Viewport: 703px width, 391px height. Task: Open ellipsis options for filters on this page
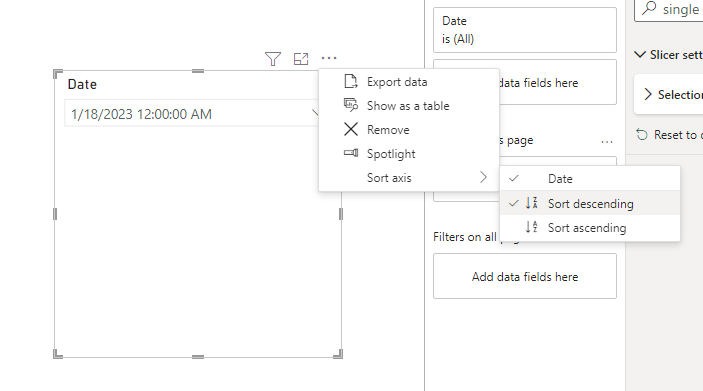pos(607,142)
